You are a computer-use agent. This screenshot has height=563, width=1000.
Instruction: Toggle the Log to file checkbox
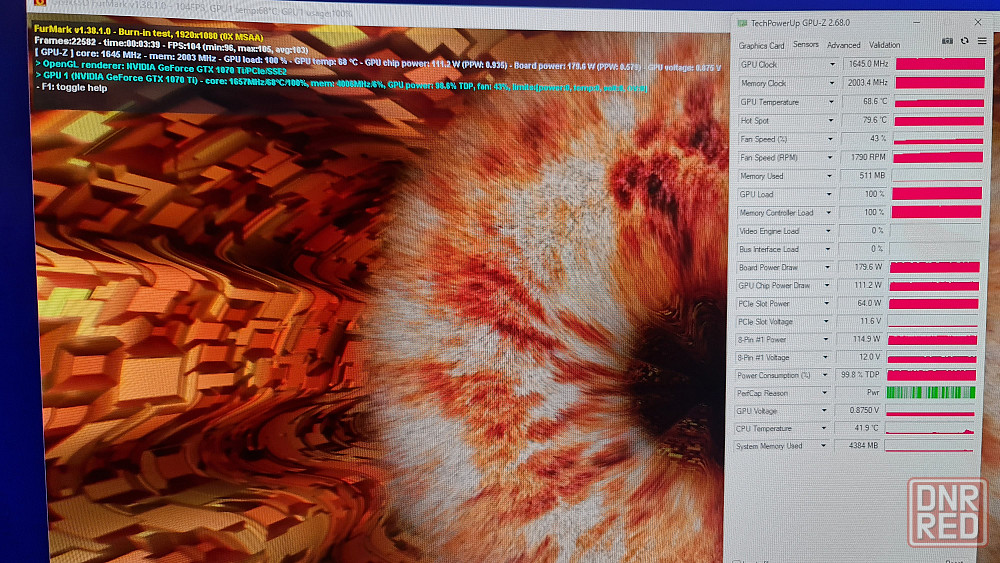[738, 561]
